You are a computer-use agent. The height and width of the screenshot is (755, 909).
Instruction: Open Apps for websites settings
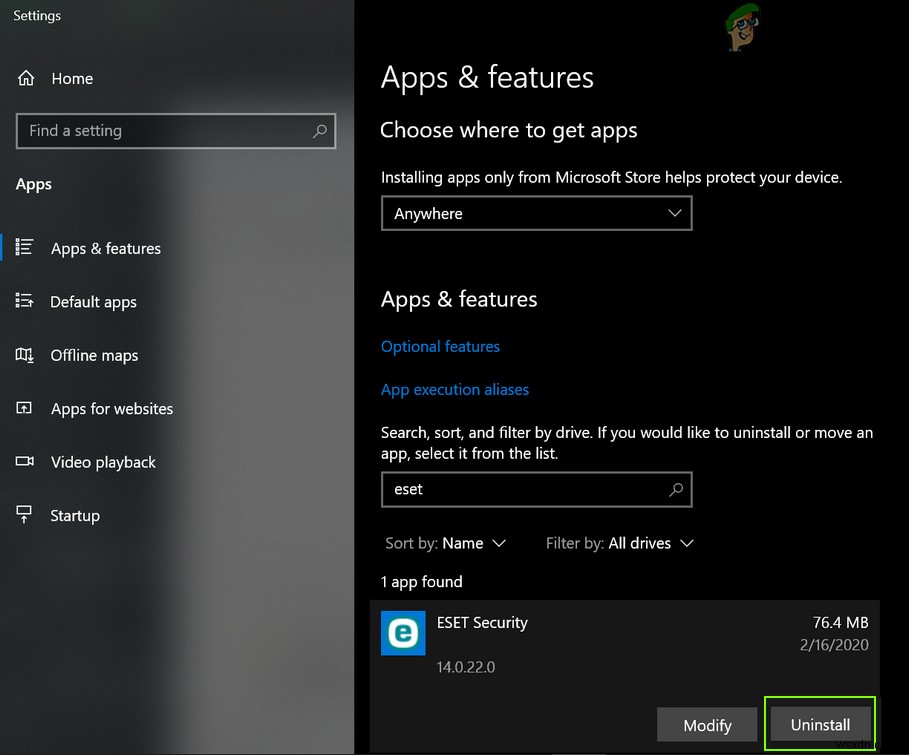click(x=22, y=408)
